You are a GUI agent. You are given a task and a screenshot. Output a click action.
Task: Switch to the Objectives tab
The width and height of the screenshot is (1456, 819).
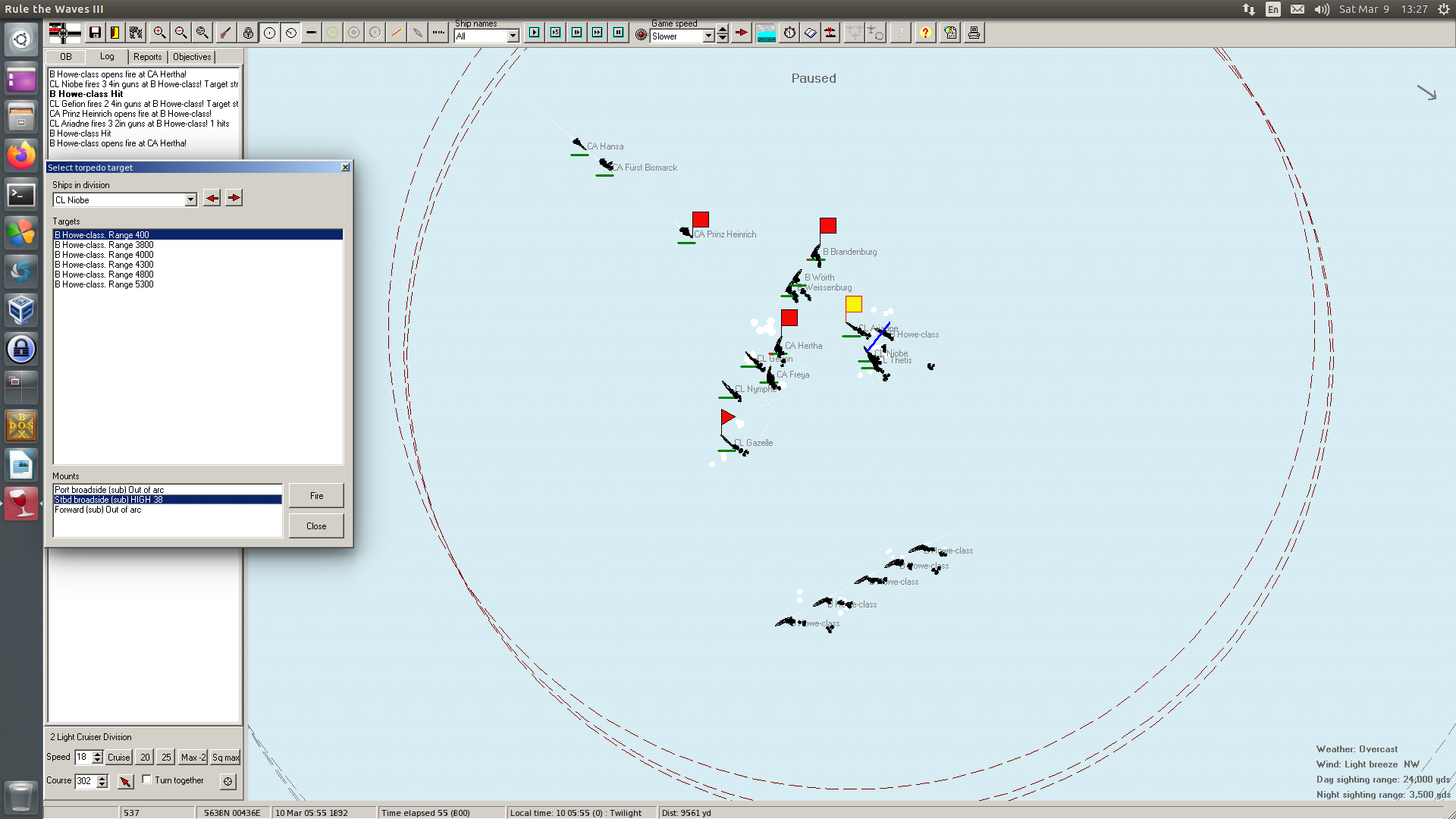[192, 57]
